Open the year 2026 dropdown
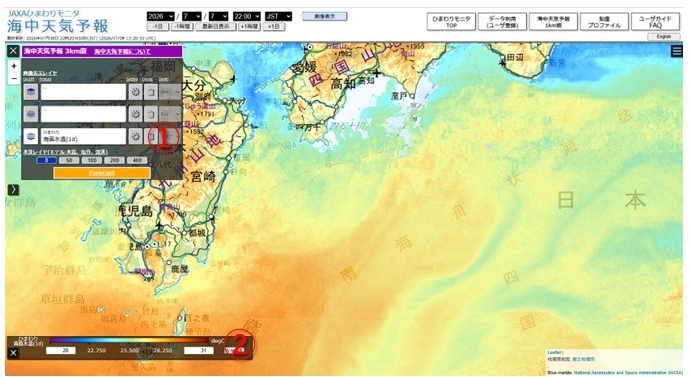Screen dimensions: 690x377 point(161,16)
